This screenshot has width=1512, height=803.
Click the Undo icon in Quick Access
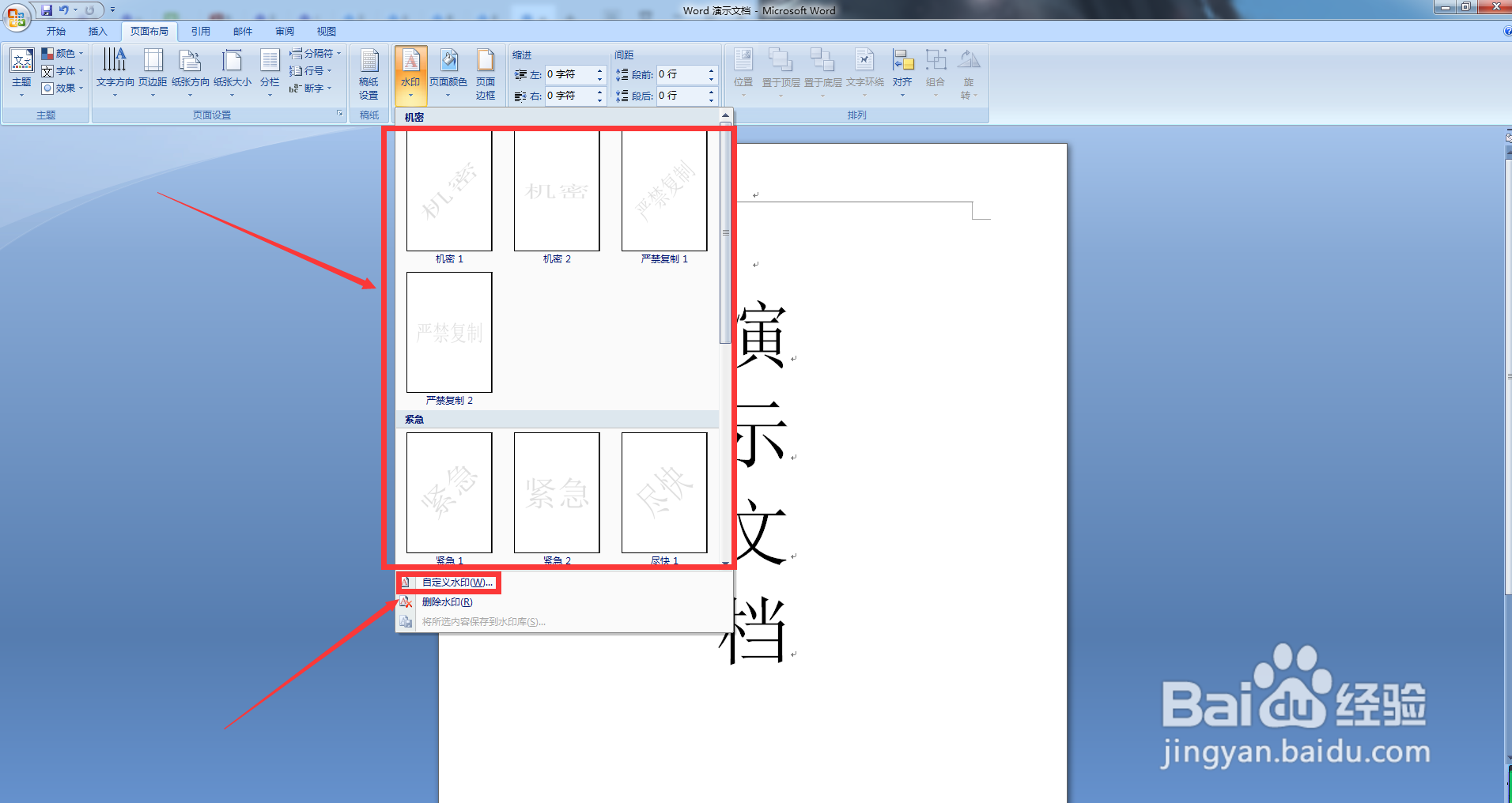pos(64,10)
